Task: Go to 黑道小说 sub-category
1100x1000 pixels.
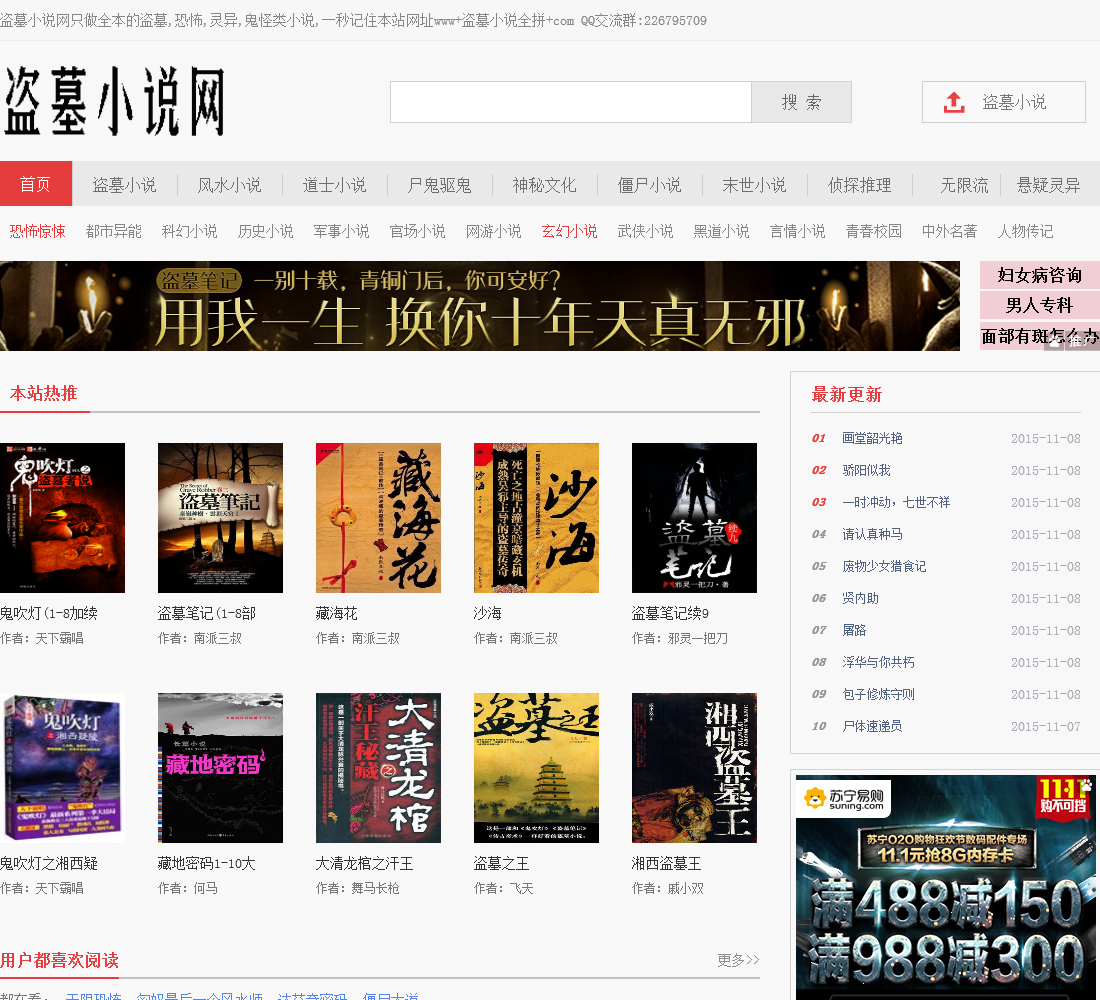Action: pyautogui.click(x=721, y=231)
